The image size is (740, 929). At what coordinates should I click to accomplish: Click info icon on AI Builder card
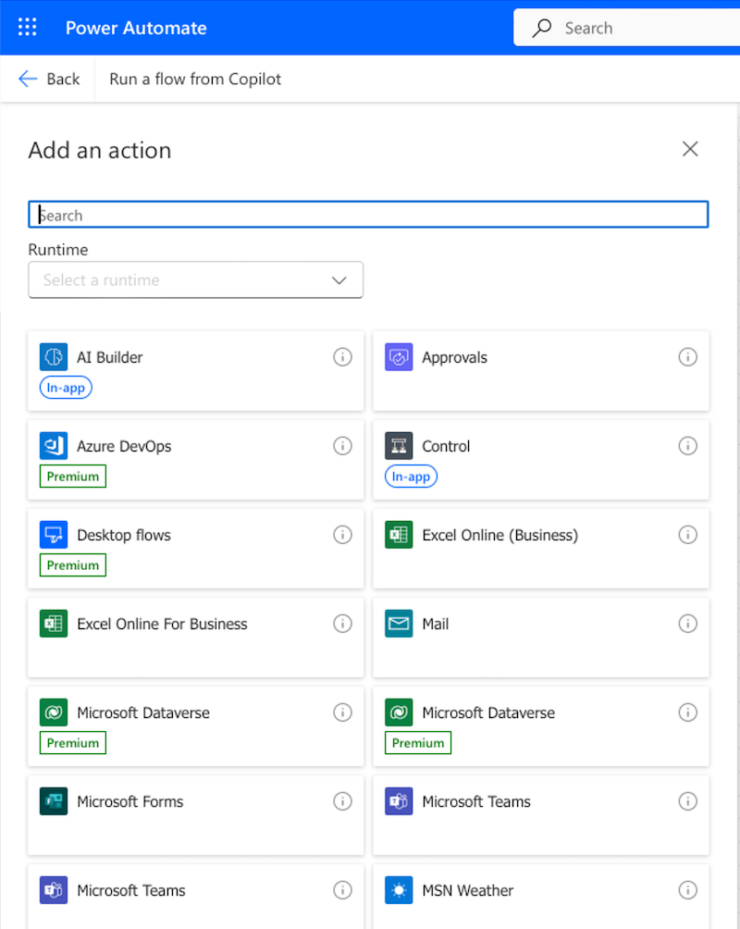(342, 356)
